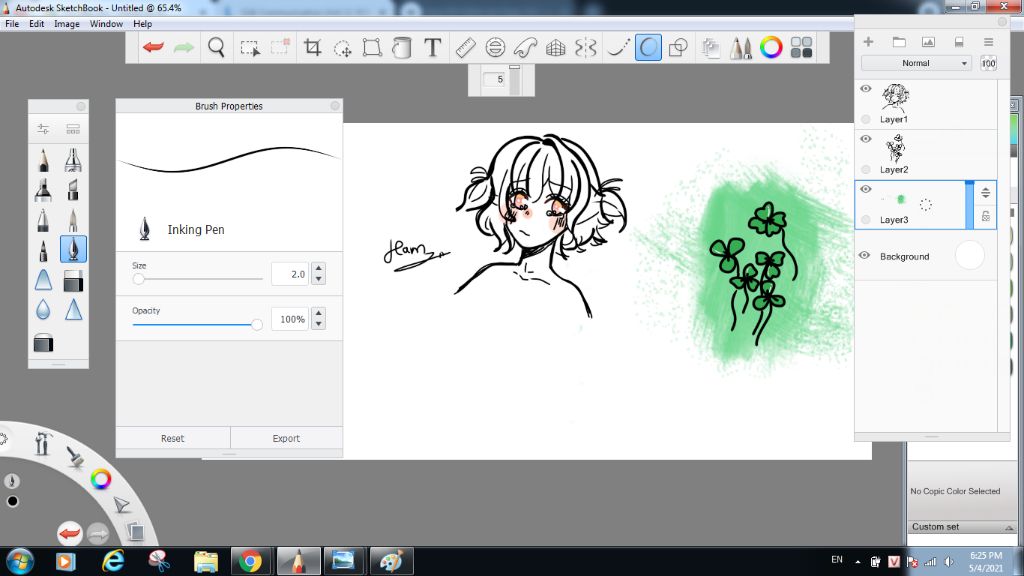Enable the Ellipse guide tool
The image size is (1024, 576).
coord(495,47)
